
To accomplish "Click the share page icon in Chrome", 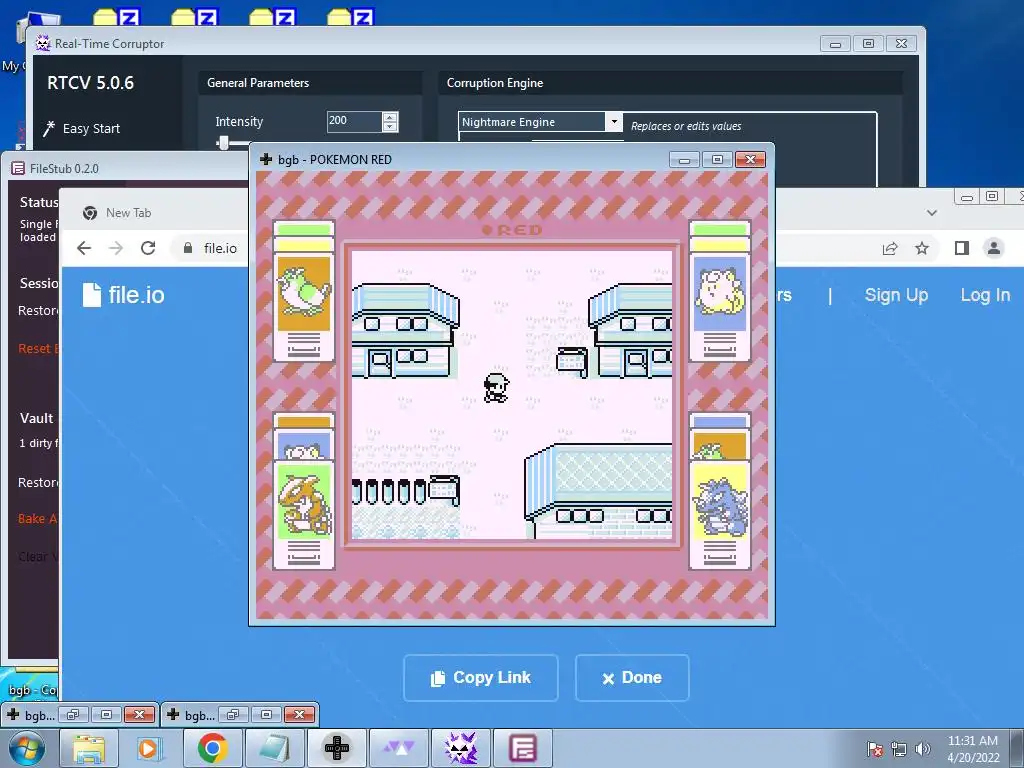I will [889, 248].
